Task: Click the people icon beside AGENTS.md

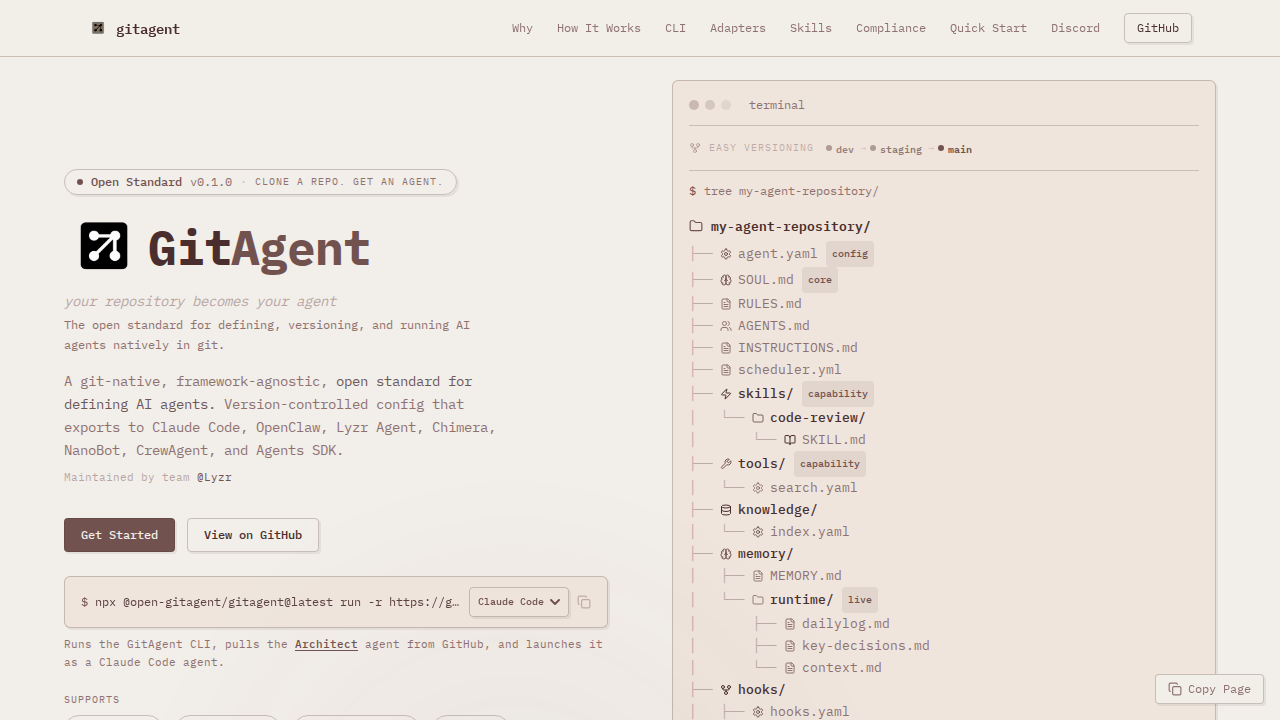Action: (x=725, y=325)
